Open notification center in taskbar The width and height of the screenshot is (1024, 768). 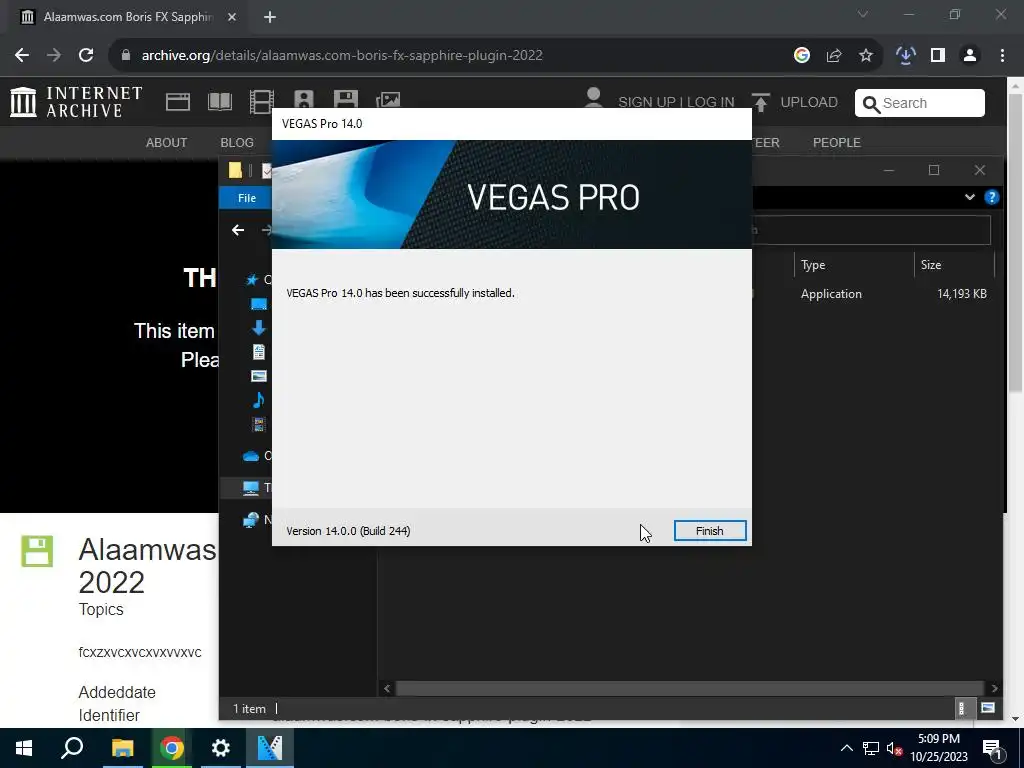(x=993, y=748)
